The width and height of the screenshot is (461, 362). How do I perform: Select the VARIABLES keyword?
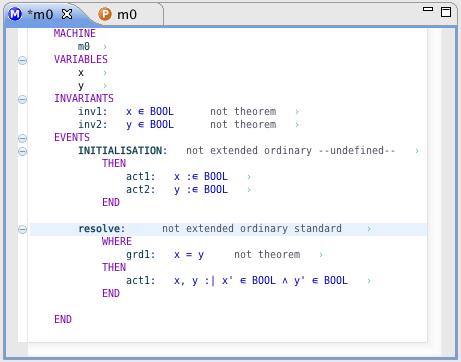tap(81, 59)
